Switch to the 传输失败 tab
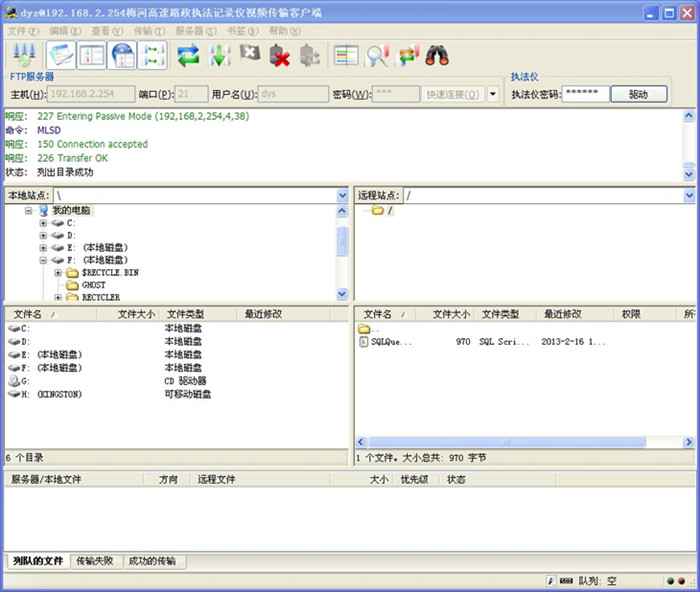The image size is (700, 592). (x=95, y=561)
